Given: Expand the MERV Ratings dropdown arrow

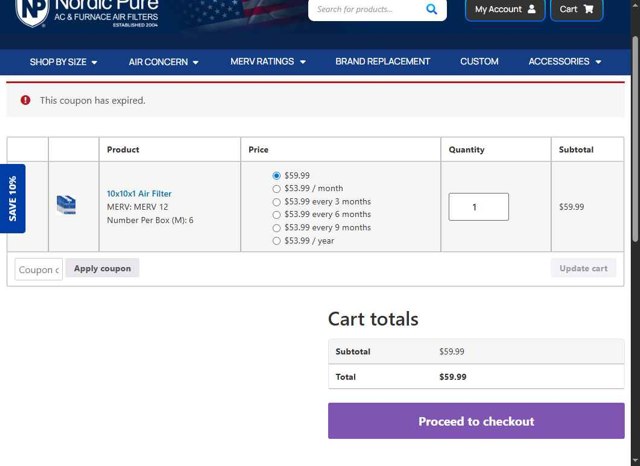Looking at the screenshot, I should pos(302,62).
